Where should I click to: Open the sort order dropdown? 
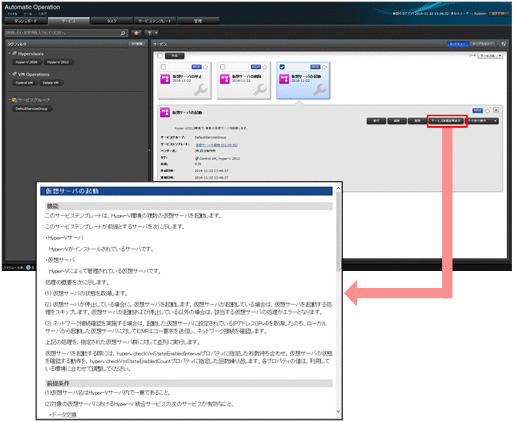click(x=490, y=56)
